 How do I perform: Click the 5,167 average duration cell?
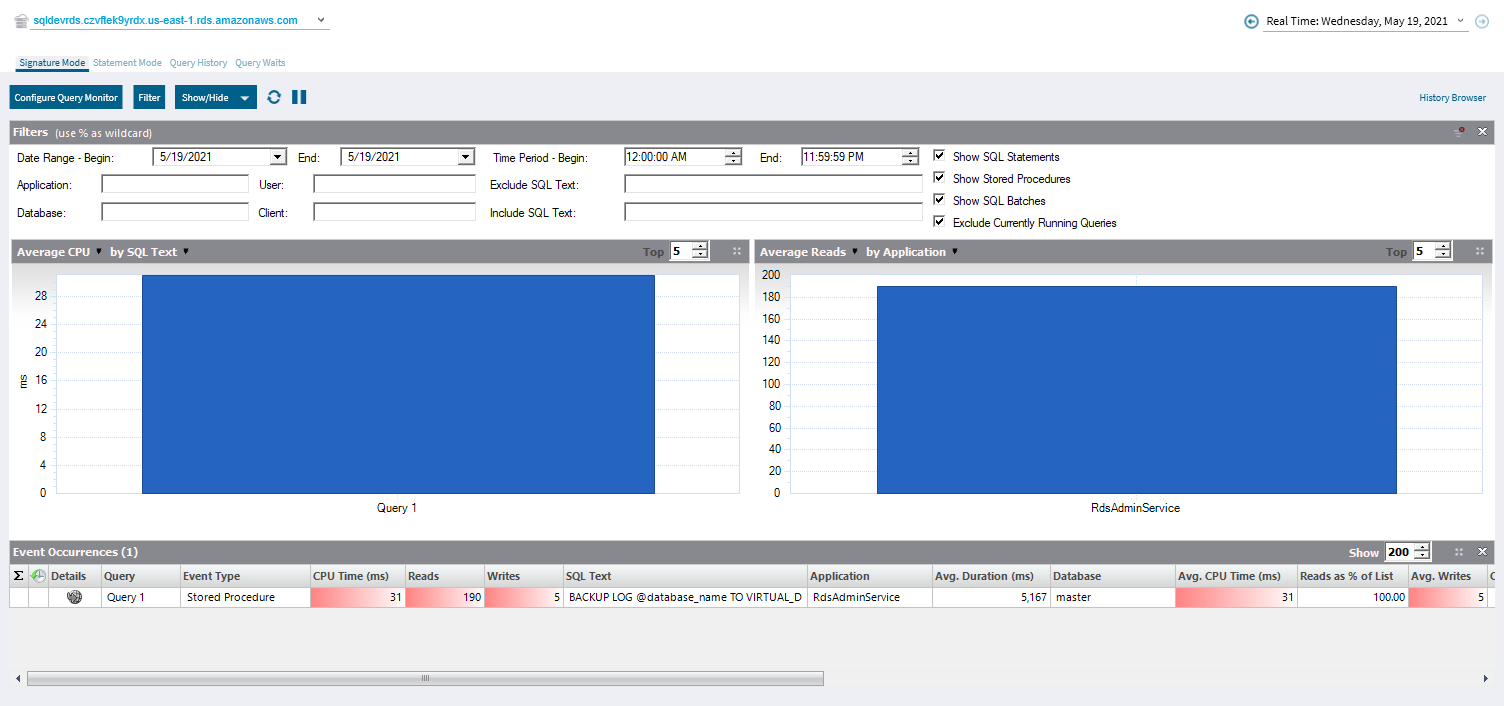point(991,597)
